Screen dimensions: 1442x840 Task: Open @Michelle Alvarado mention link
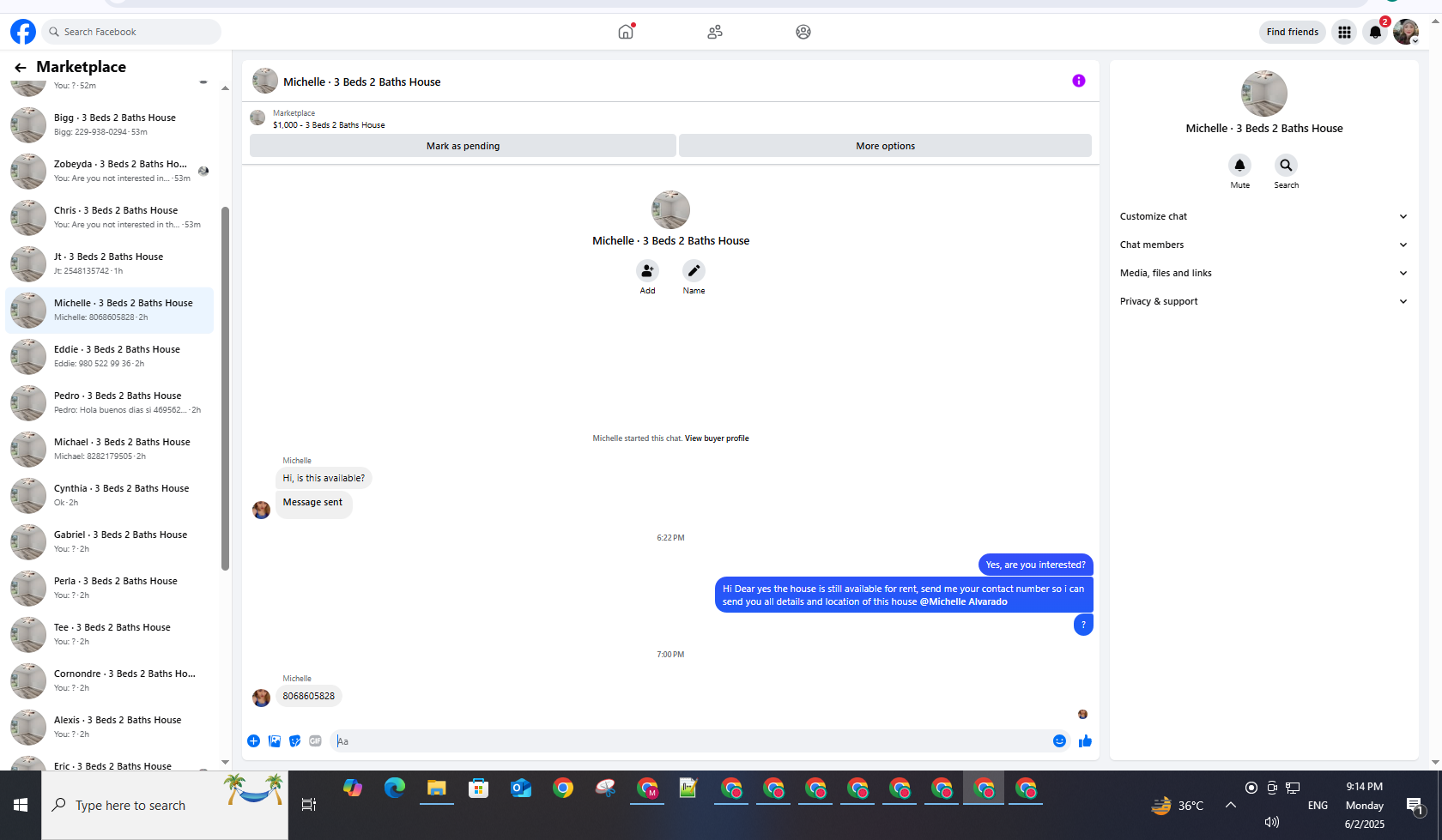click(964, 601)
